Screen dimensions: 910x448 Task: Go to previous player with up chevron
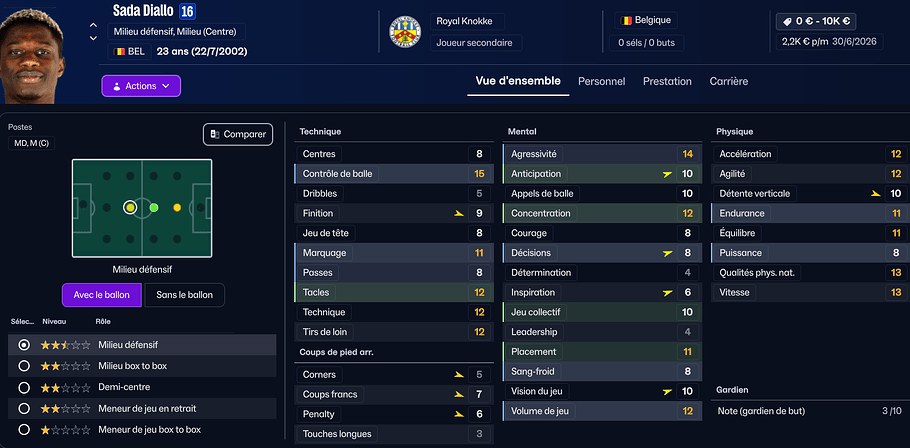click(x=93, y=25)
